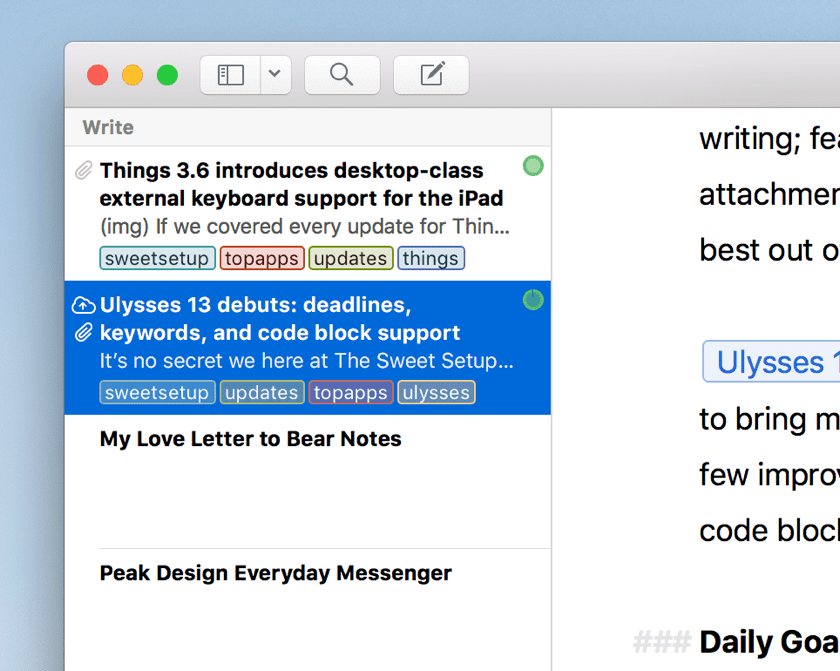Click the topapps keyword on Things 3.6 sheet
Viewport: 840px width, 671px height.
pos(262,258)
